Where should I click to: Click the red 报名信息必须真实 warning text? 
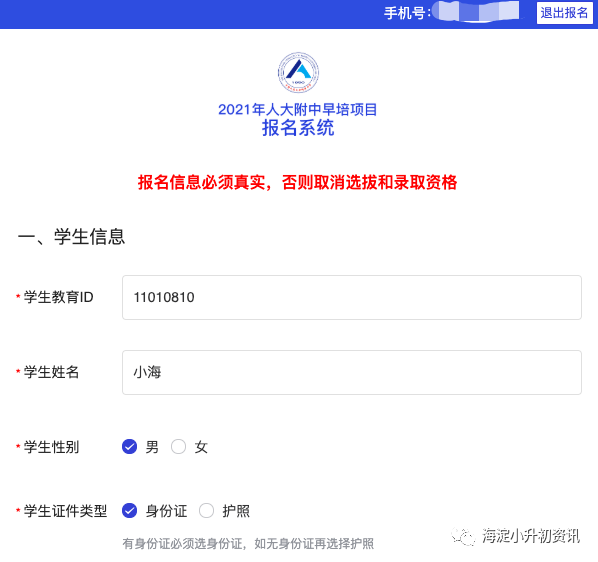pyautogui.click(x=297, y=182)
